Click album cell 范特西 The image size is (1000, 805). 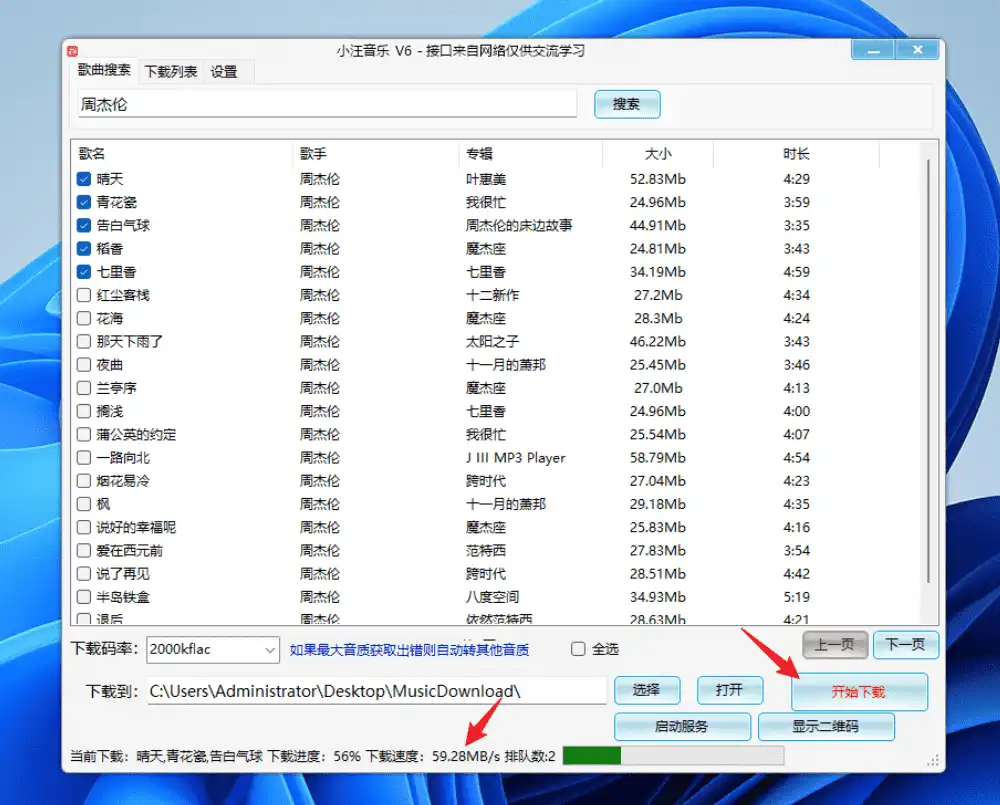tap(485, 550)
